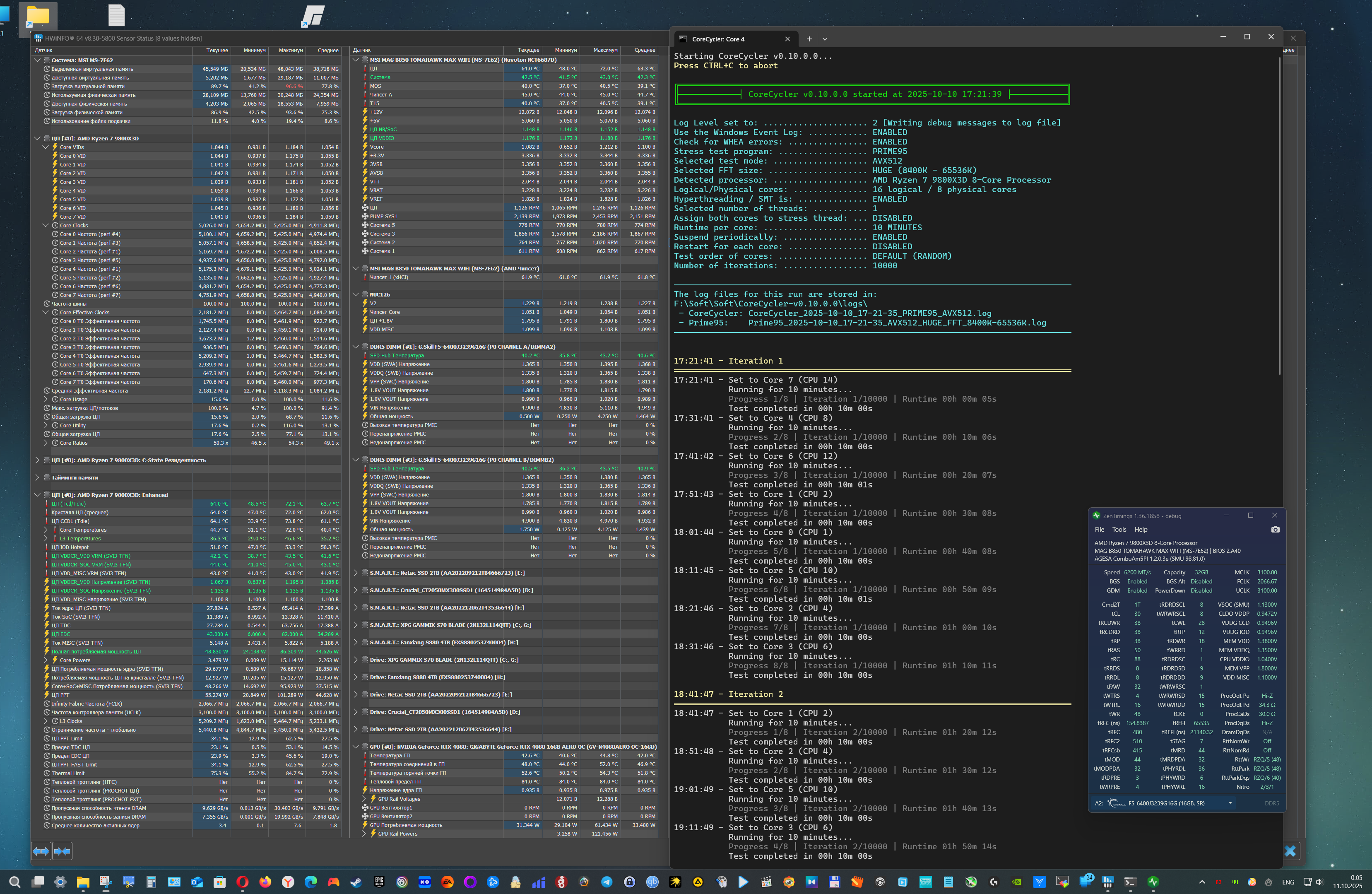Image resolution: width=1372 pixels, height=894 pixels.
Task: Expand the Тайминги памяти sensor group
Action: [x=38, y=477]
